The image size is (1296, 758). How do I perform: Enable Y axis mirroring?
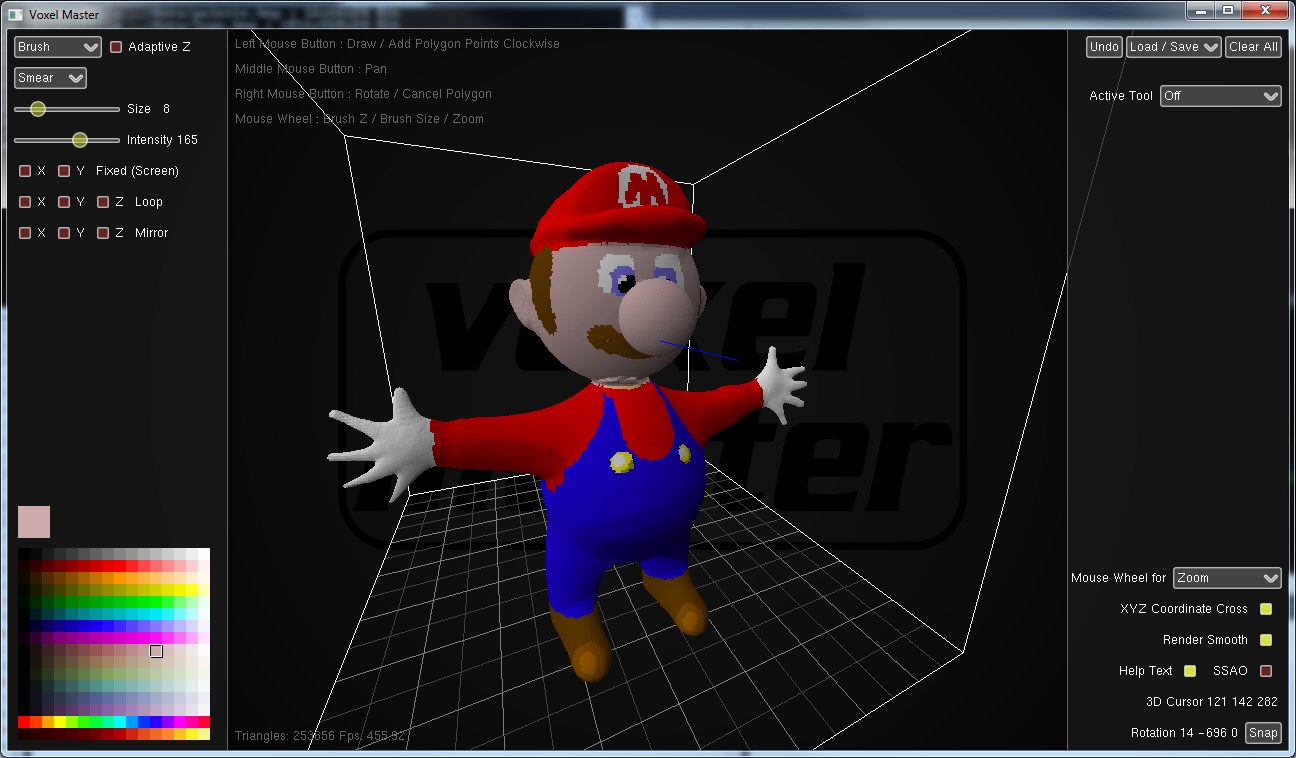coord(63,232)
